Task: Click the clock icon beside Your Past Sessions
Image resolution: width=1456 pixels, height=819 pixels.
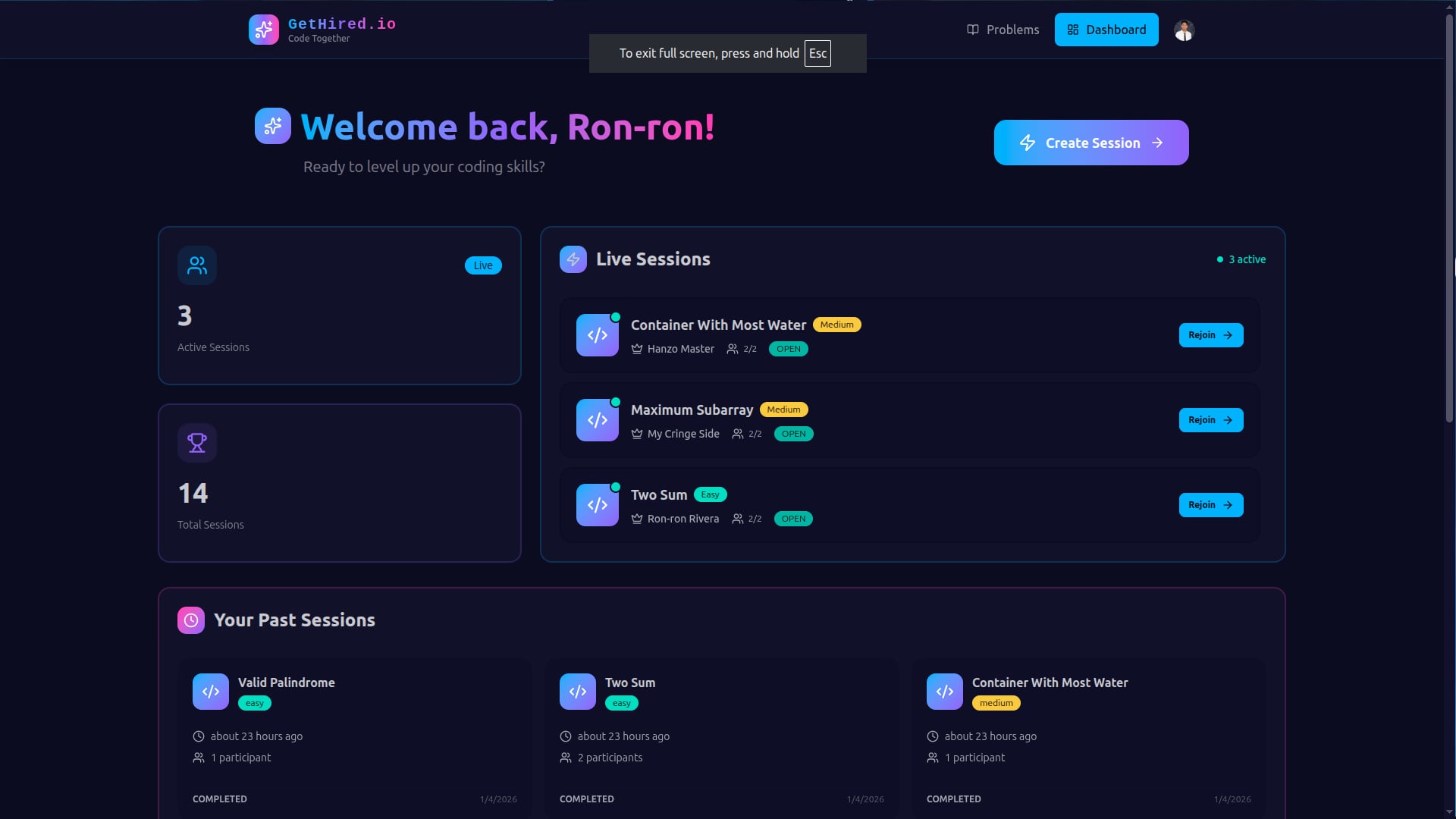Action: (x=191, y=620)
